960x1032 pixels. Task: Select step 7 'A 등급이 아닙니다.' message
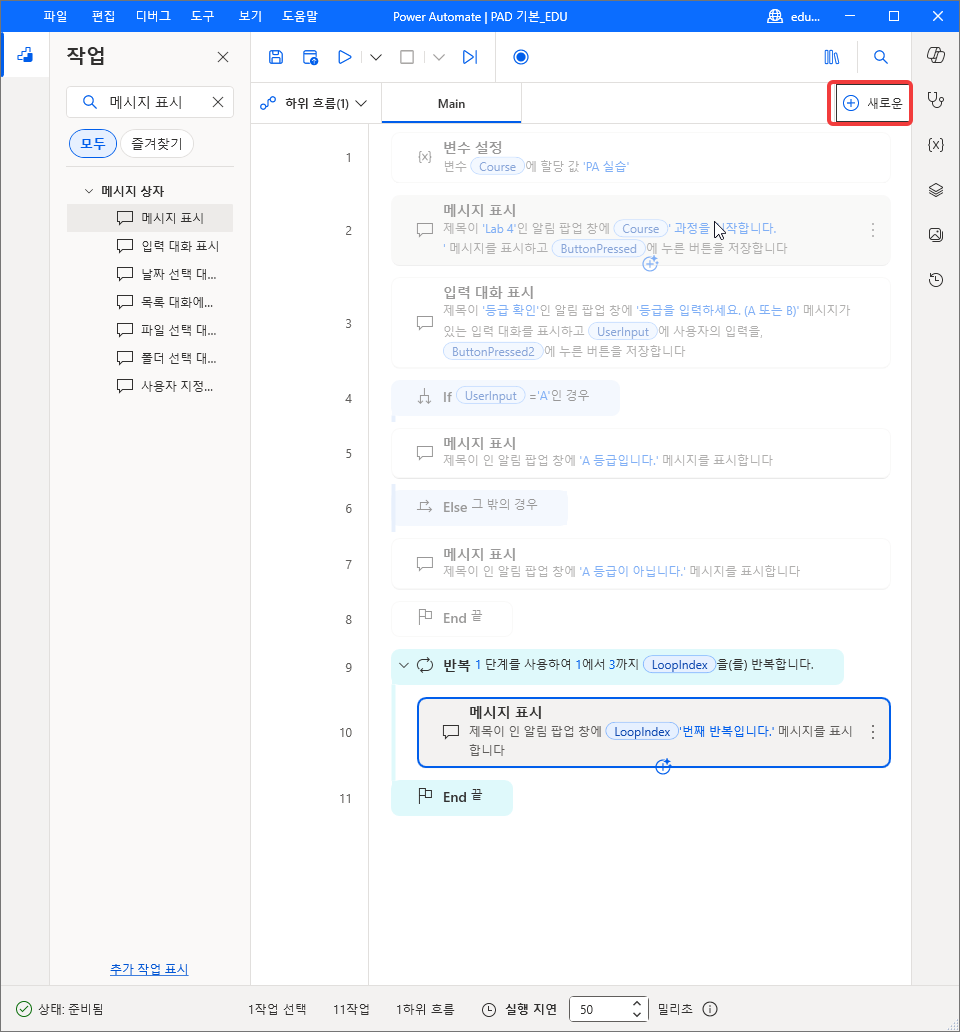(x=641, y=563)
